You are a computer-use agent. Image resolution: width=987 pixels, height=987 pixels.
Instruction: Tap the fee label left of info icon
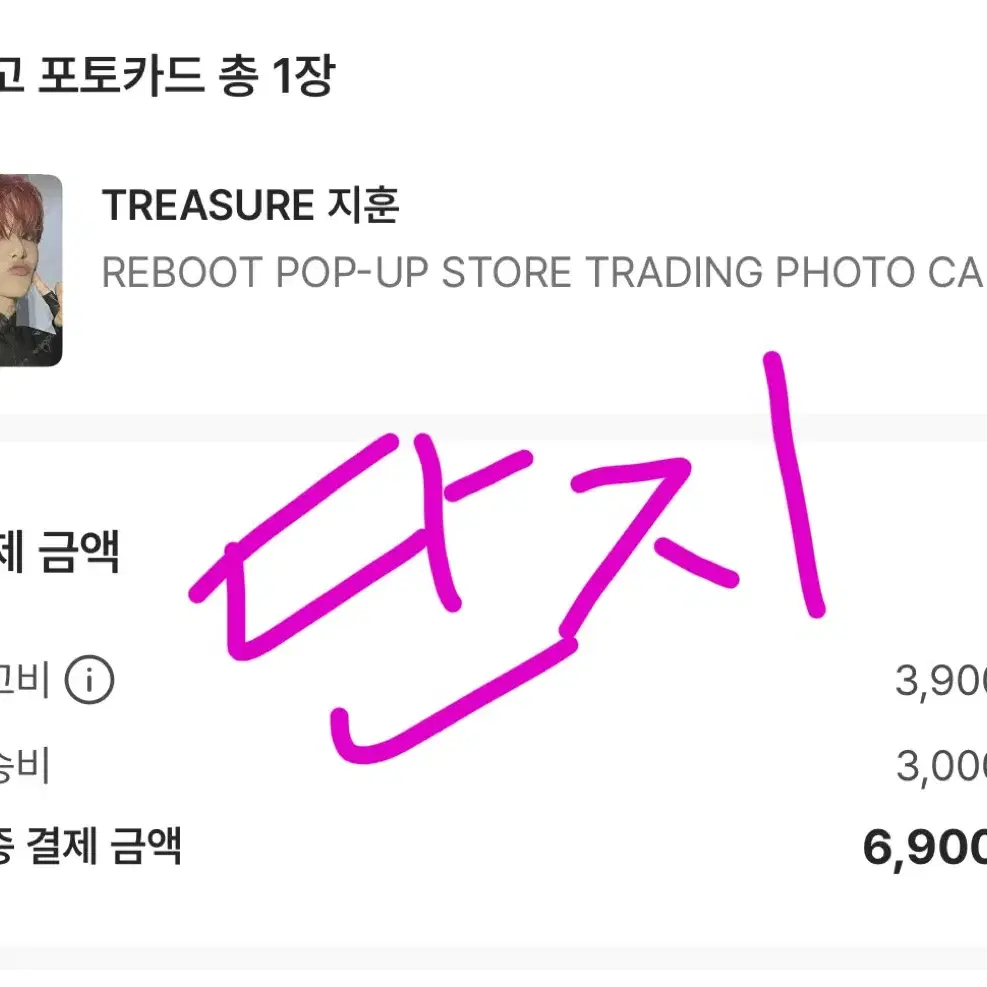pos(24,680)
